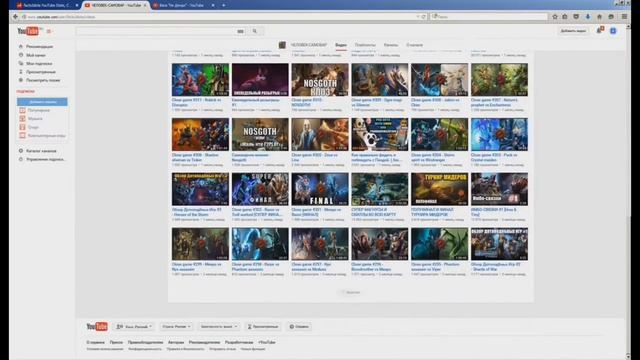Switch to the Каналы channel tab

pos(391,45)
